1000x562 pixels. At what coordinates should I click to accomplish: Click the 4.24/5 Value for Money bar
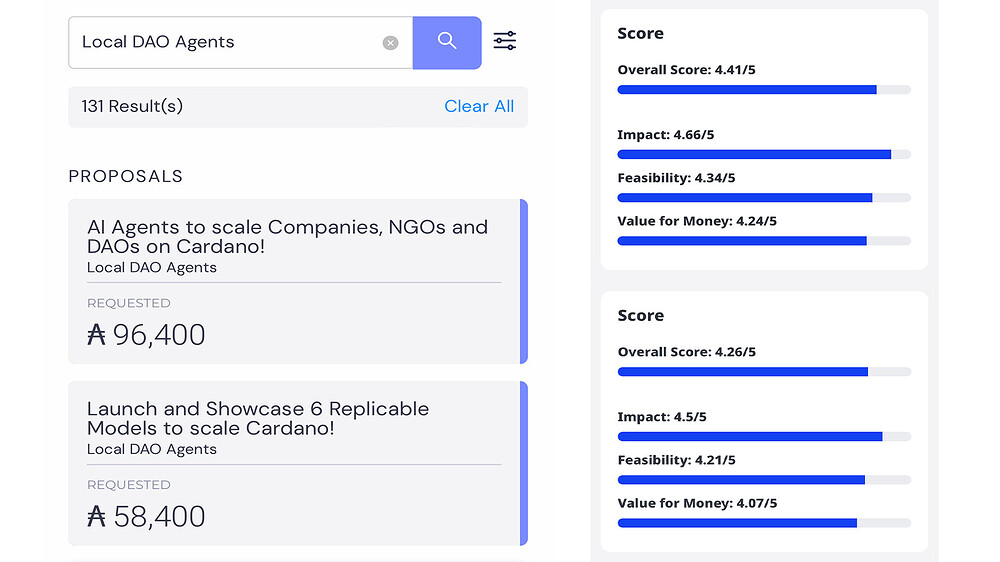[x=764, y=241]
